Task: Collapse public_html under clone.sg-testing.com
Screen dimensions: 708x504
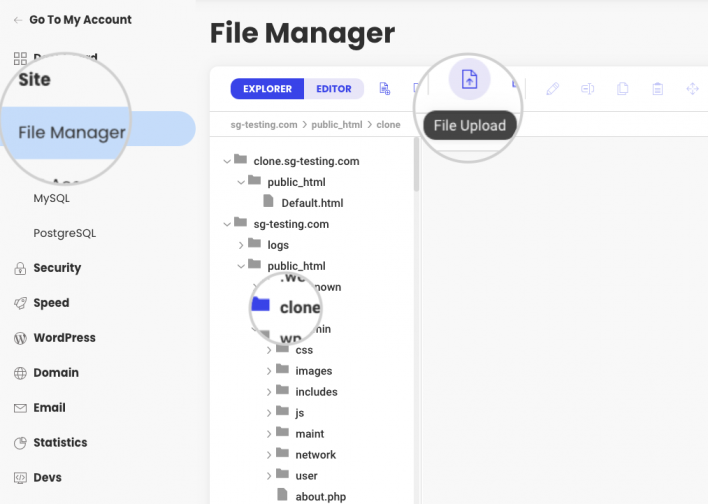Action: (x=241, y=182)
